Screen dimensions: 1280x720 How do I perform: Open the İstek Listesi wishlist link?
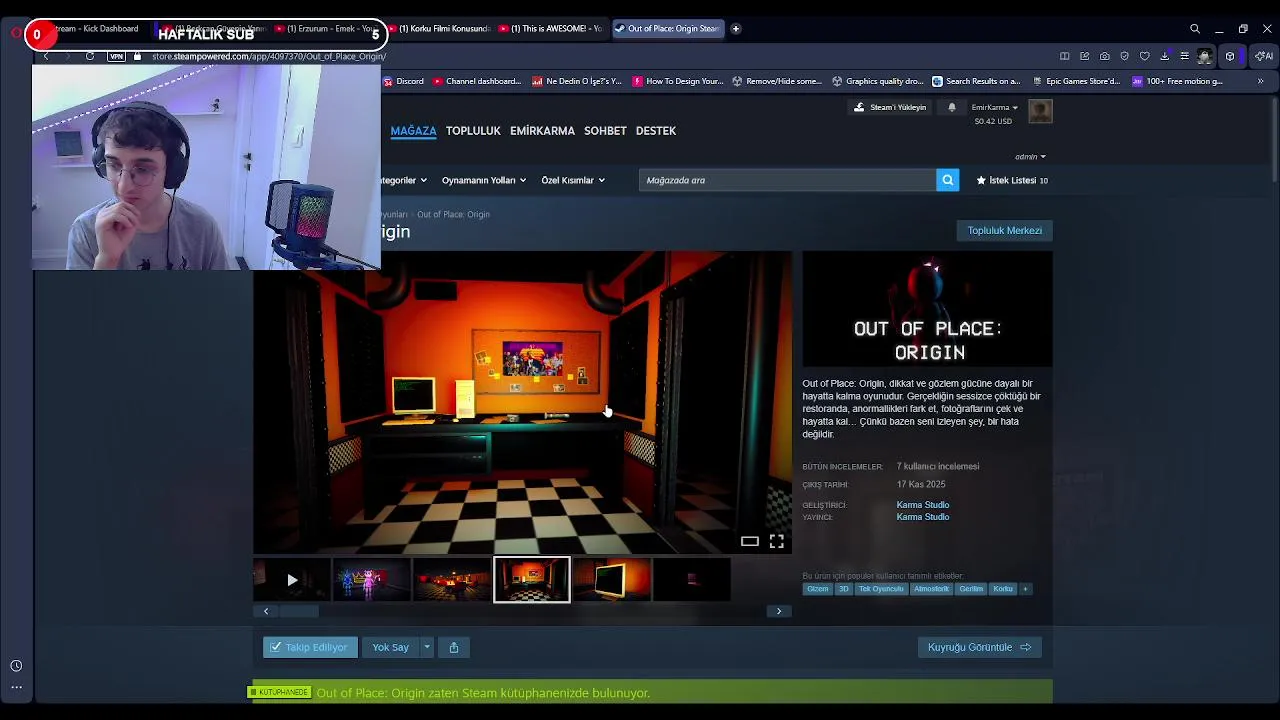1012,180
